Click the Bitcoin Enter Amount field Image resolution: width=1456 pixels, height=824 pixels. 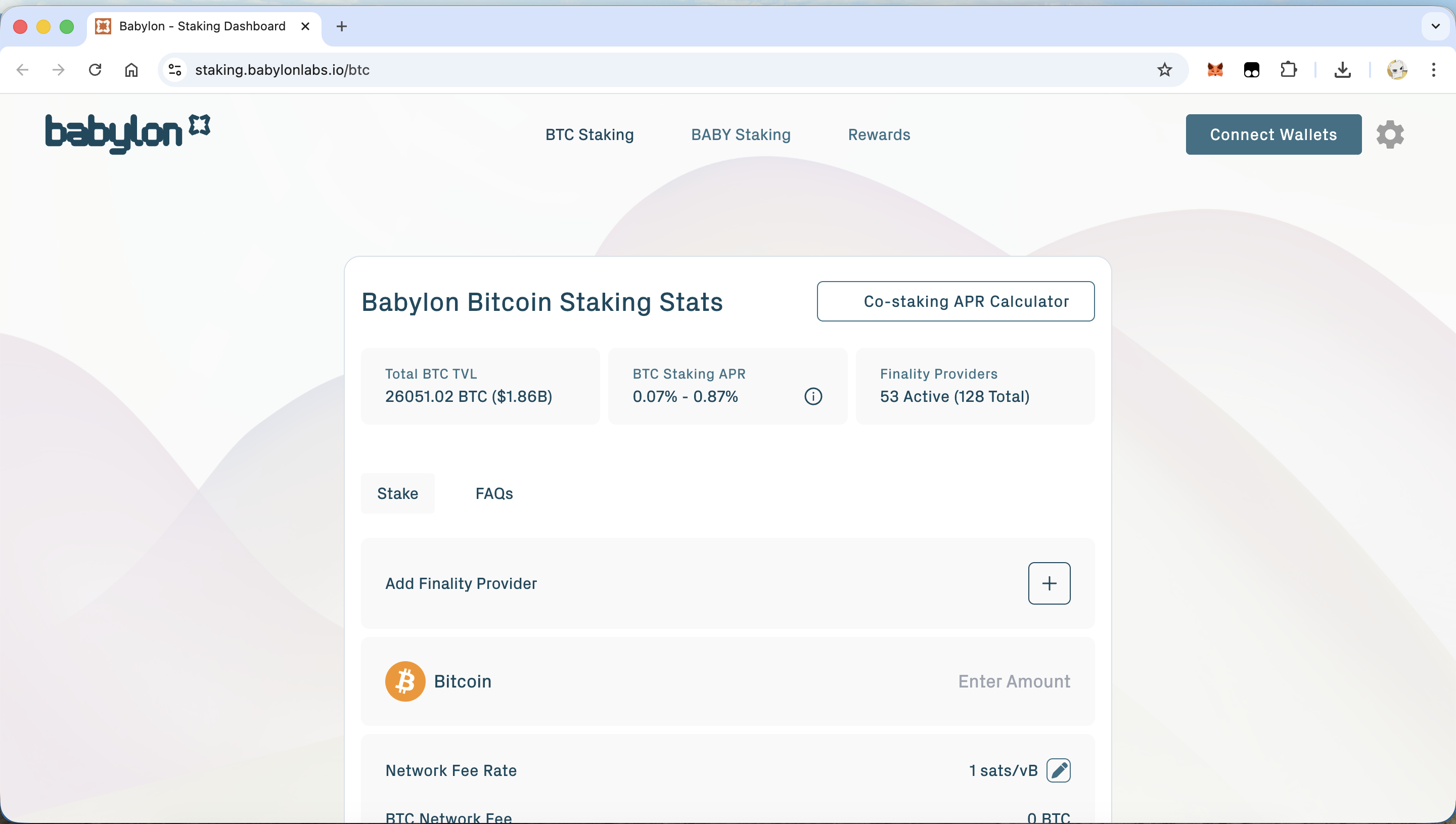coord(1013,681)
